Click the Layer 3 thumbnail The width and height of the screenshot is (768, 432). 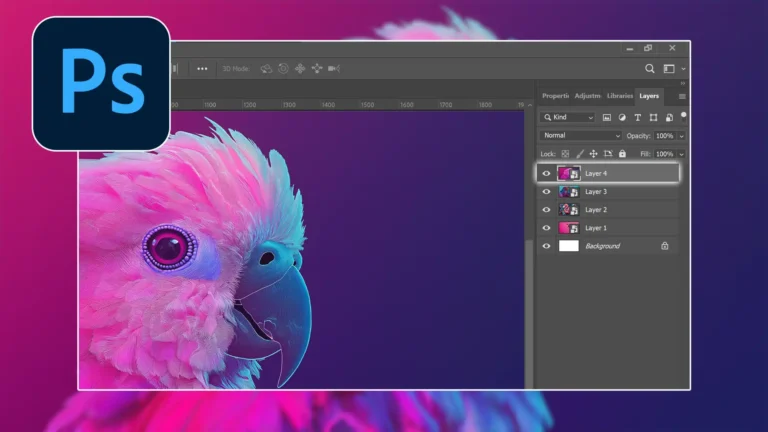[569, 192]
